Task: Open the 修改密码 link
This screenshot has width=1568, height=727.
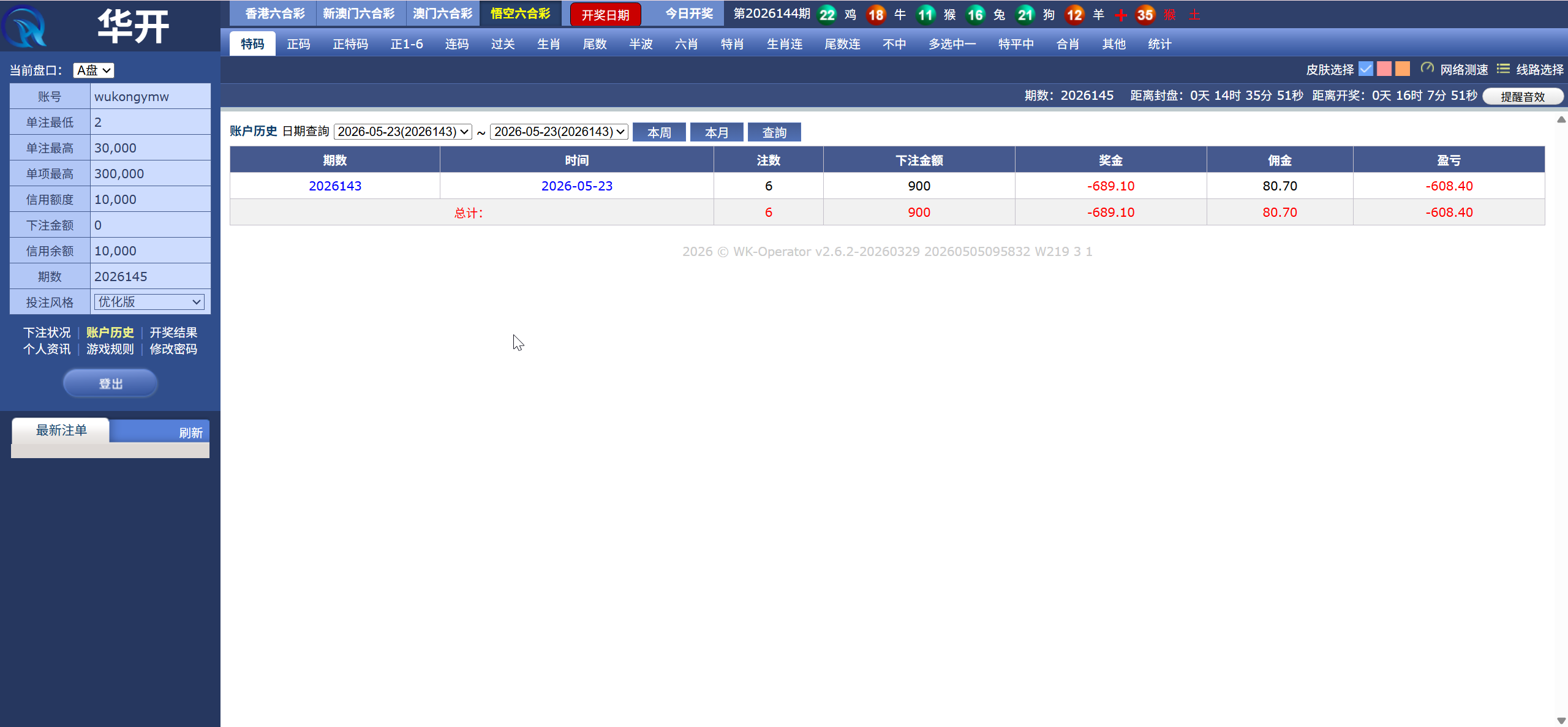Action: (x=173, y=349)
